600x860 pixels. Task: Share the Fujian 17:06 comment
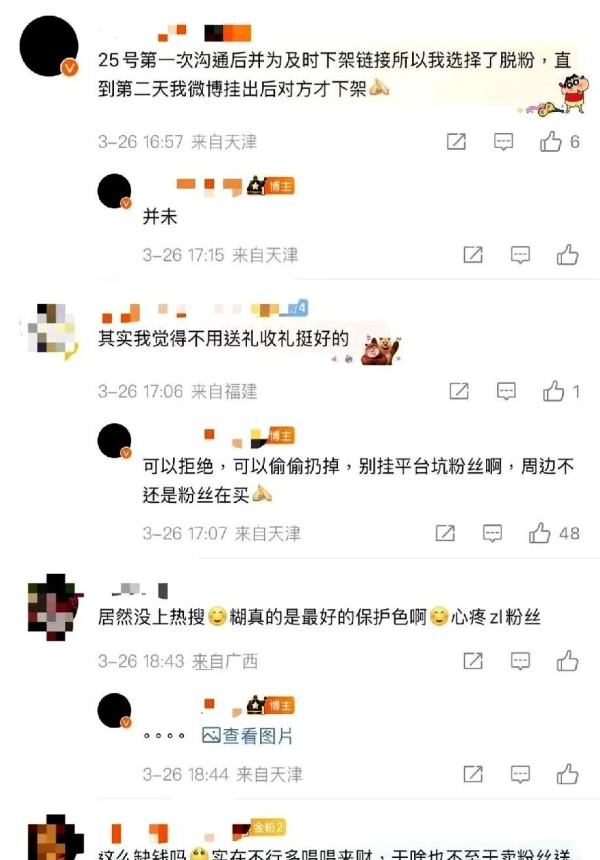[459, 391]
